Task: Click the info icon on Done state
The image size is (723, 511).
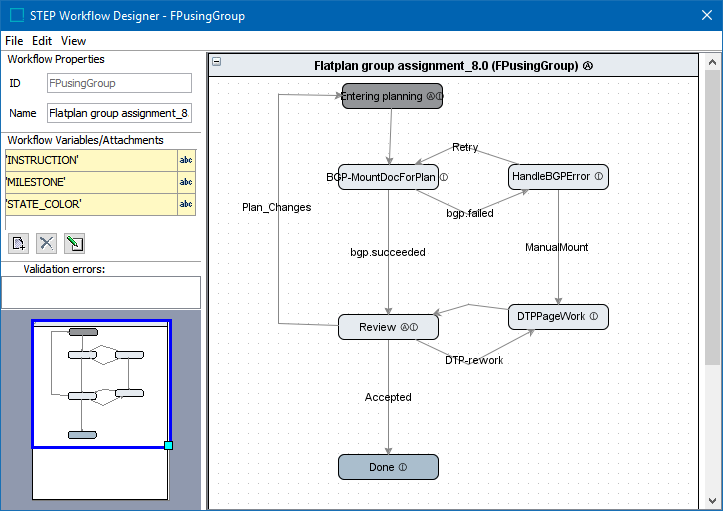Action: (403, 467)
